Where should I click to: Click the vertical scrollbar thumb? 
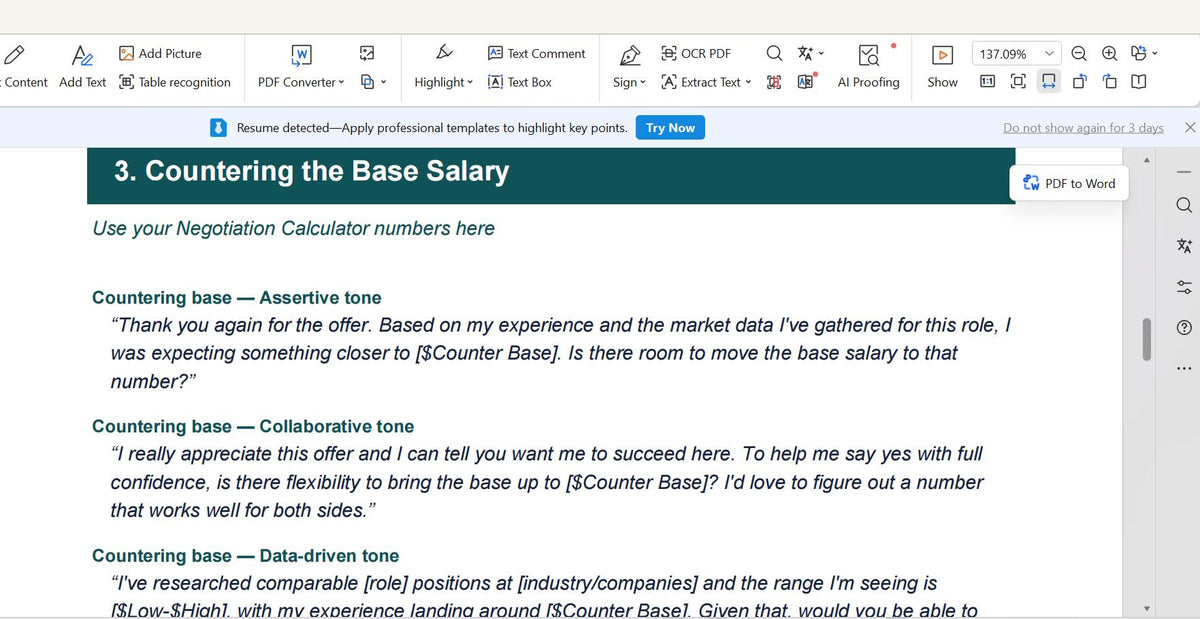[1147, 339]
